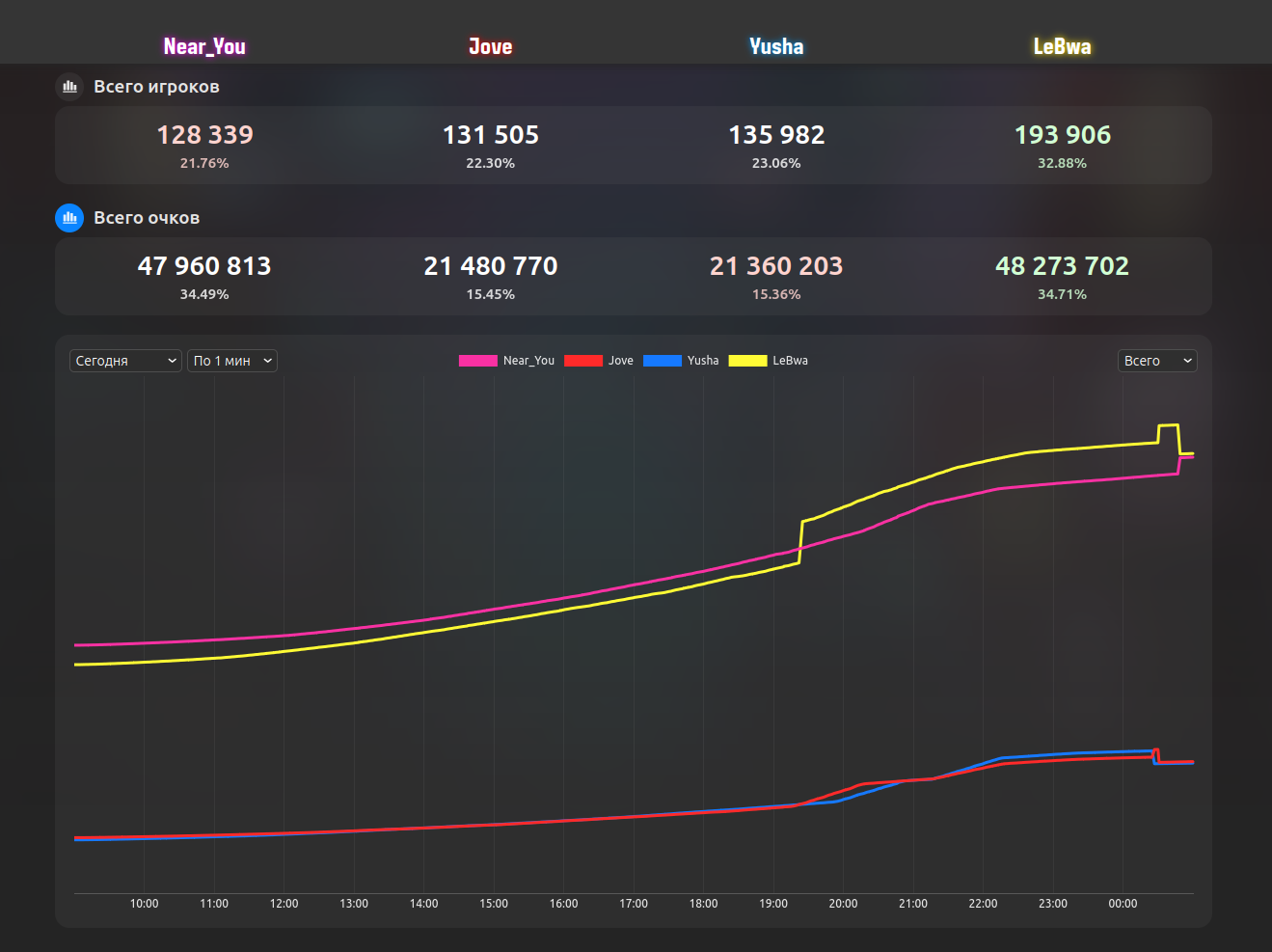Image resolution: width=1272 pixels, height=952 pixels.
Task: Click the gray chart icon beside Всего игроков
Action: [69, 87]
